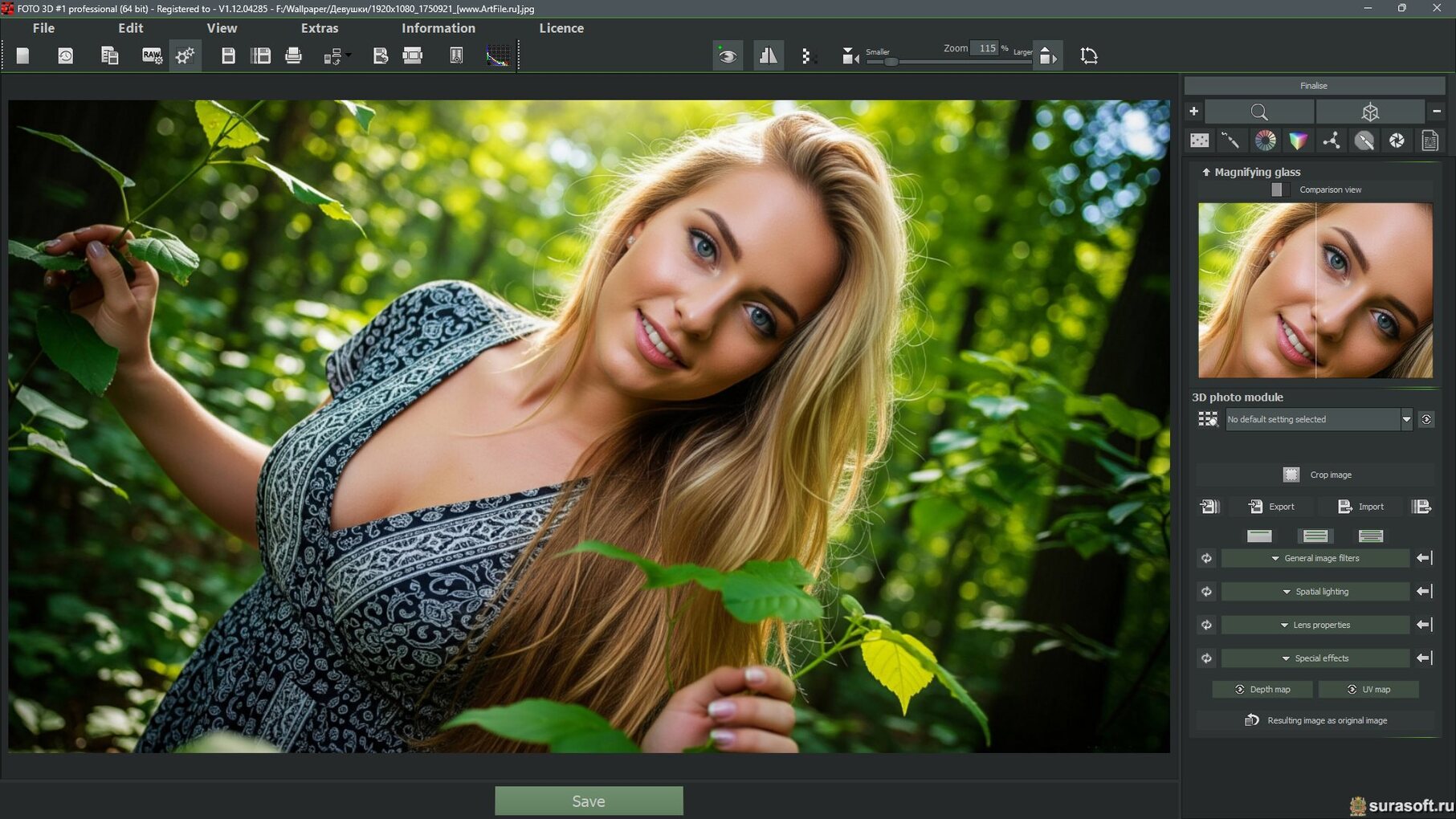Open the RAW settings toolbar icon
The image size is (1456, 819).
click(152, 55)
